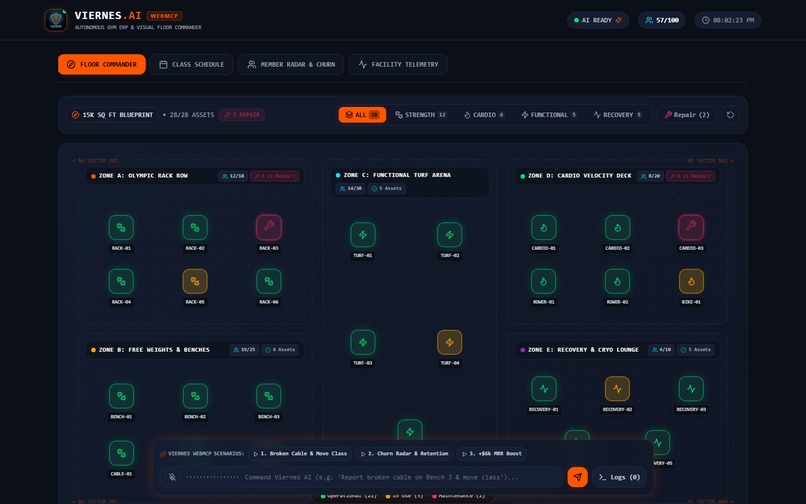Viewport: 806px width, 504px height.
Task: Click the Viernes.AI shield logo
Action: coord(56,20)
